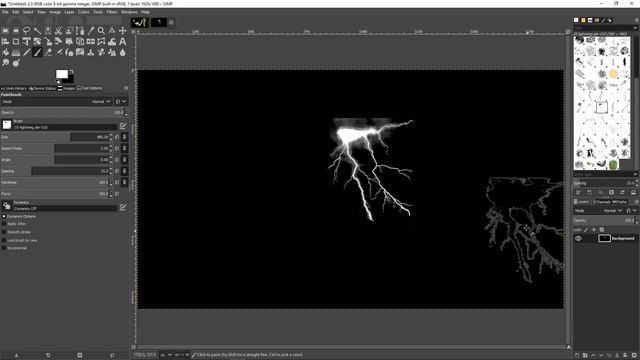Viewport: 640px width, 360px height.
Task: Toggle visibility of the Background layer
Action: pos(578,238)
